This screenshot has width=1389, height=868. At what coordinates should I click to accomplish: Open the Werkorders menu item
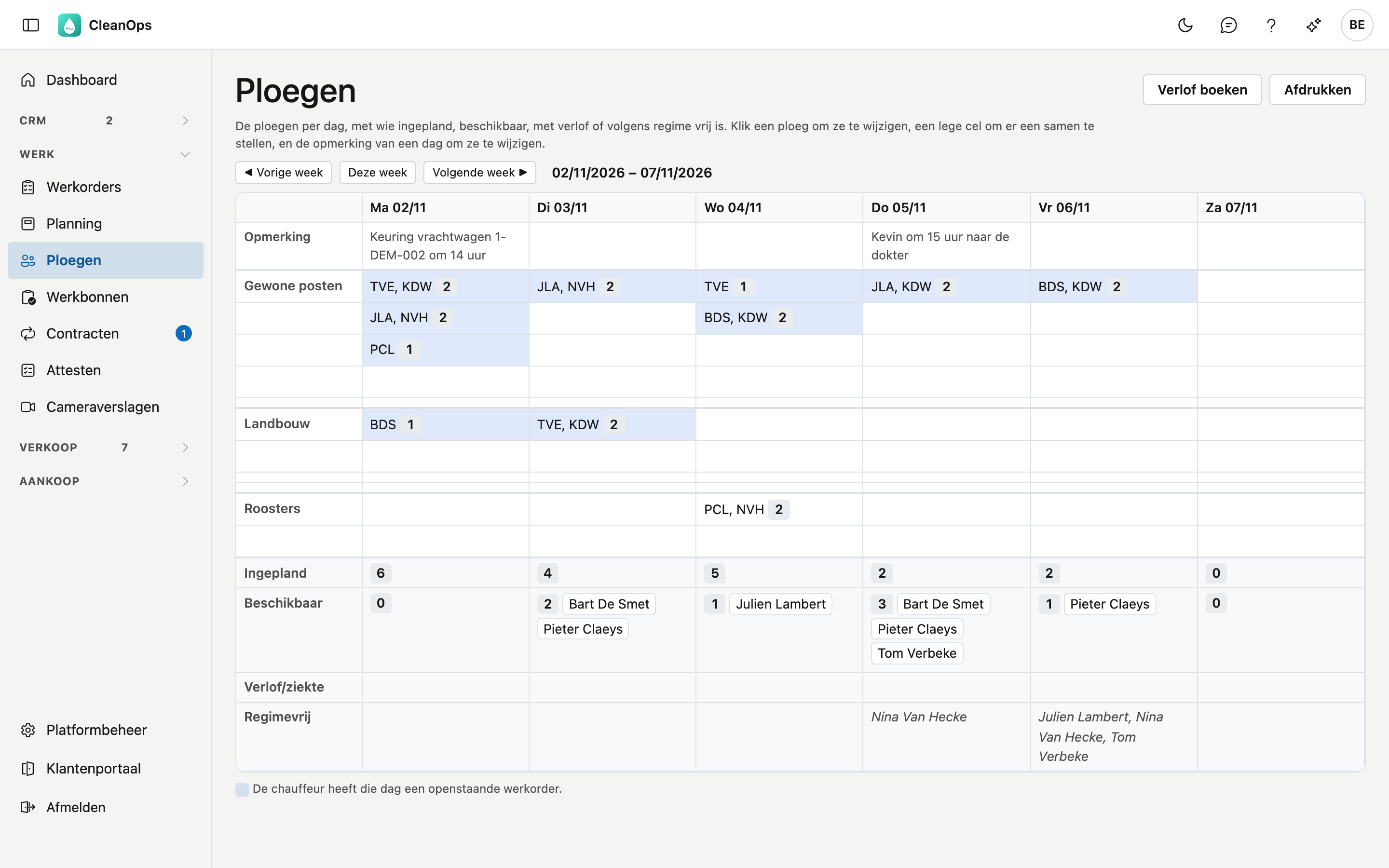[106, 187]
